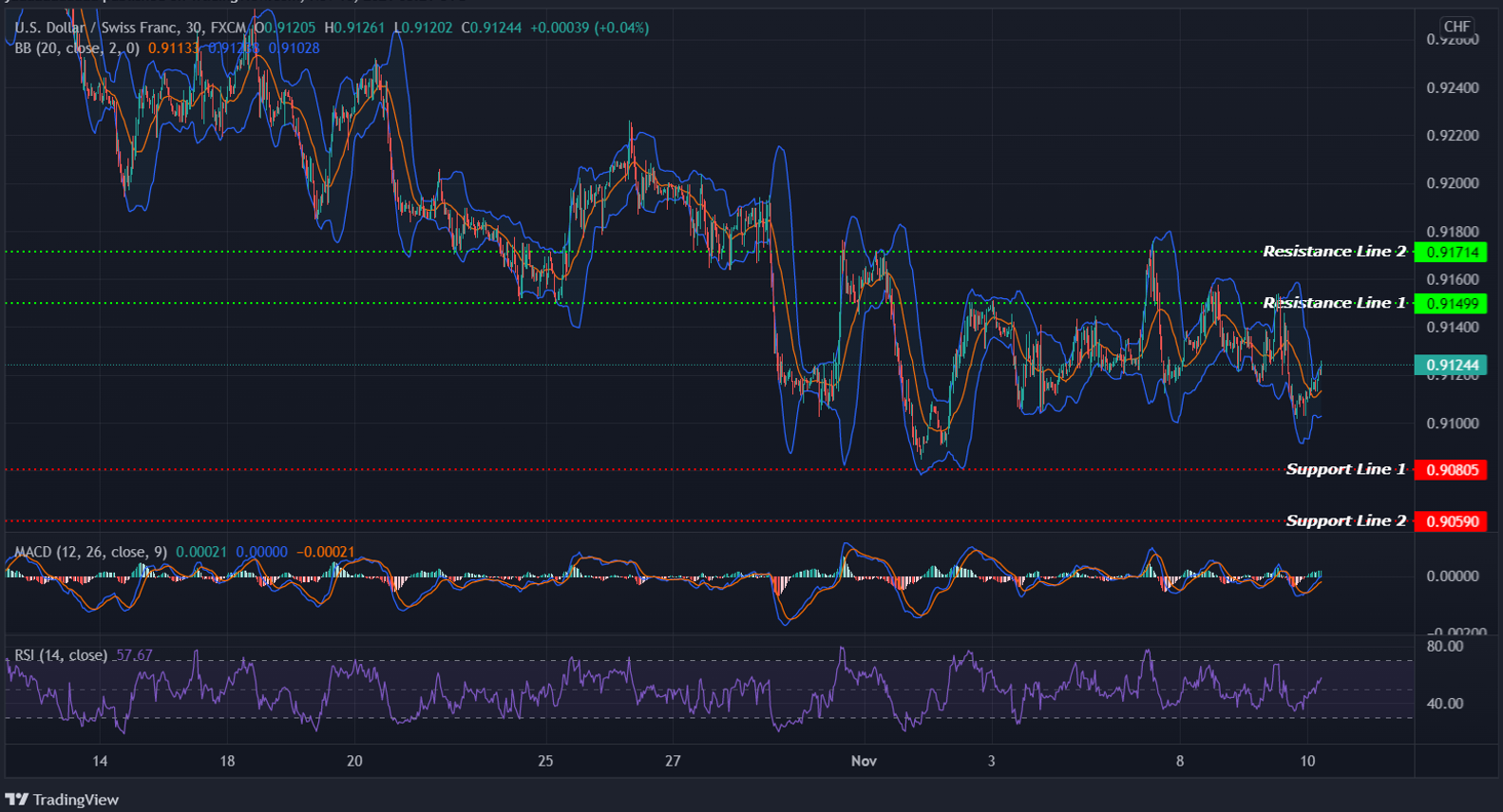The width and height of the screenshot is (1503, 812).
Task: Select the Resistance Line 1 label
Action: [1334, 303]
